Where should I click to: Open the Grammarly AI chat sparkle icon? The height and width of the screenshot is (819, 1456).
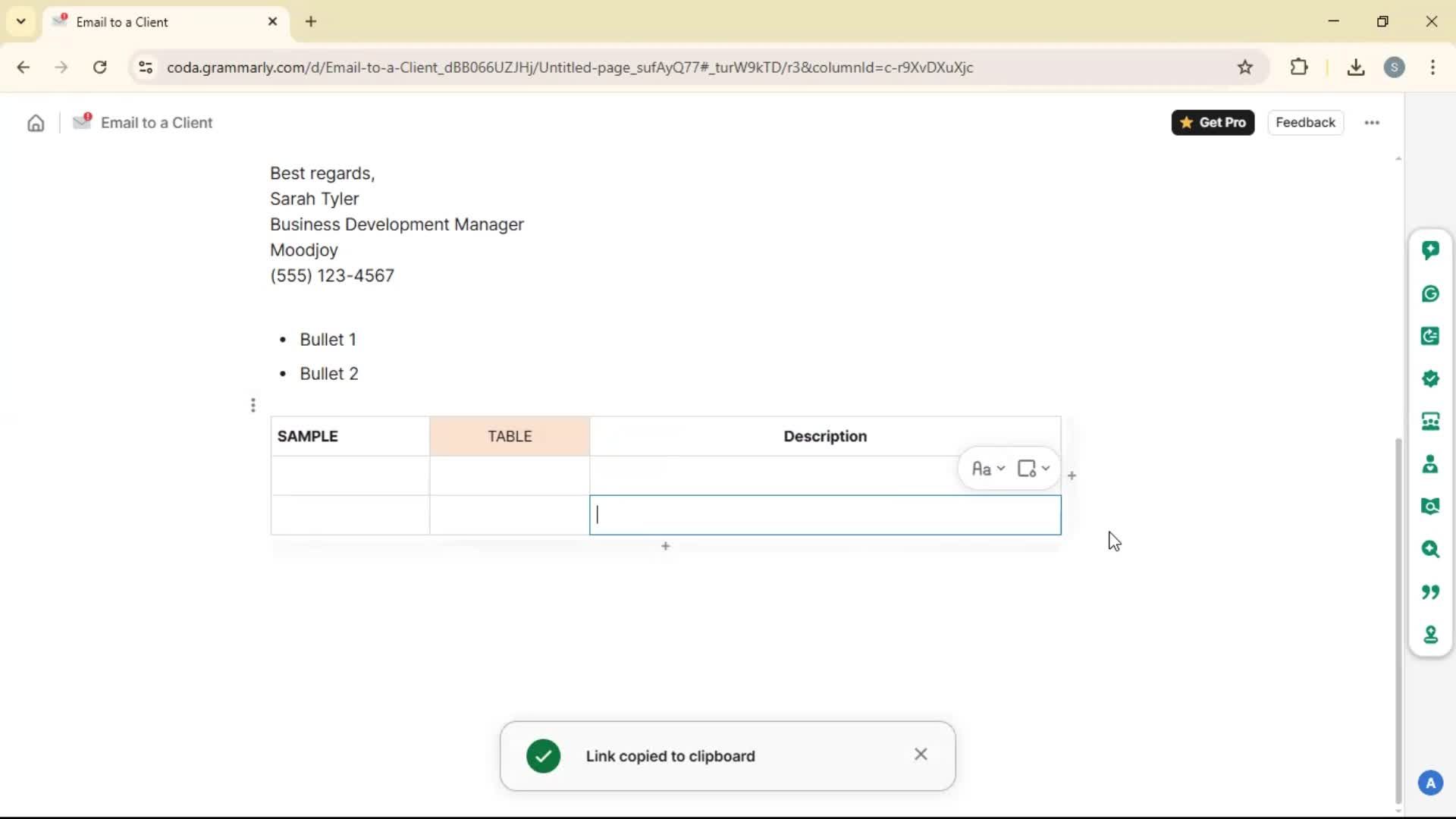point(1430,250)
